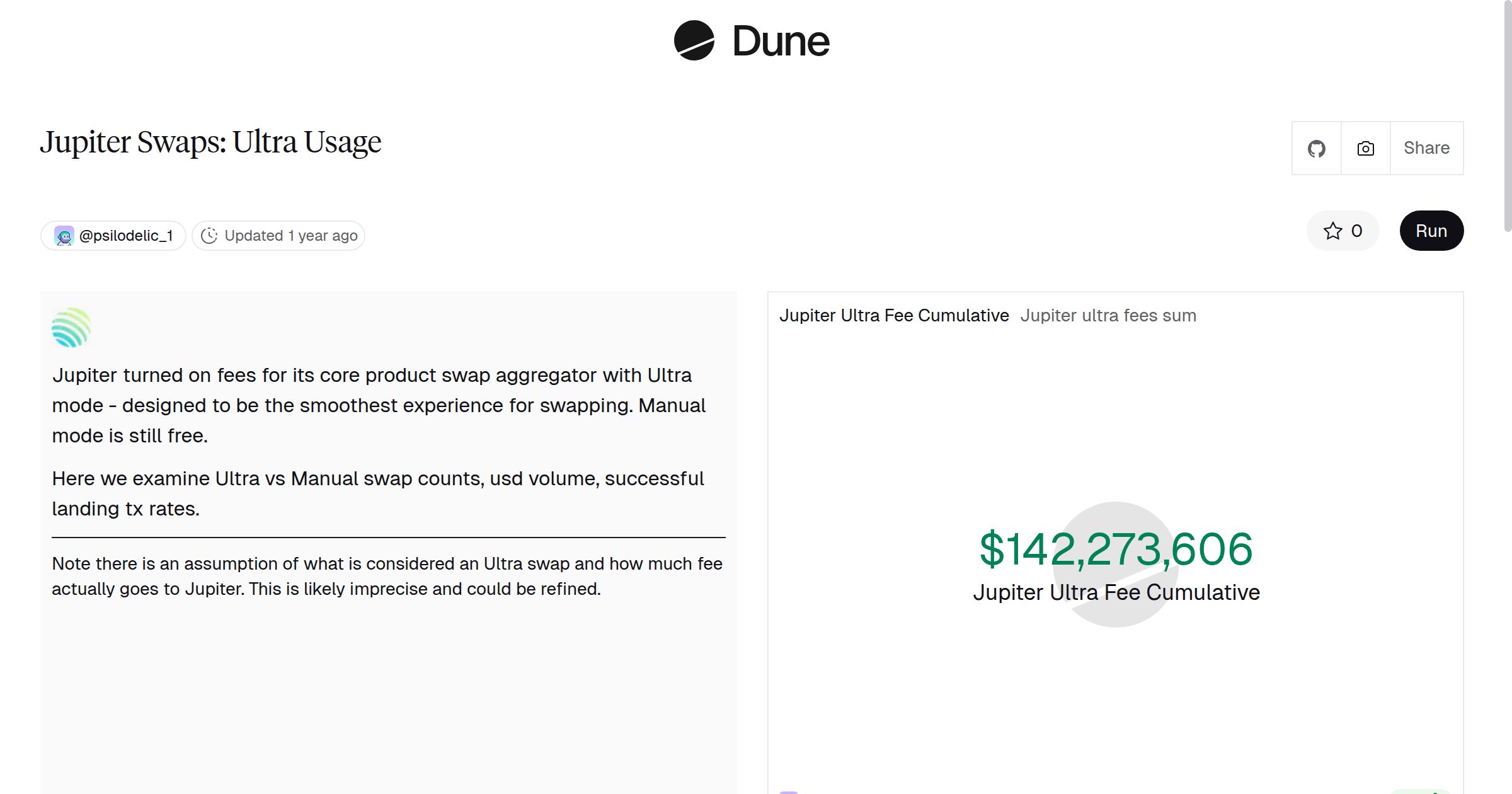Click the Dune circle logo icon
Image resolution: width=1512 pixels, height=794 pixels.
pyautogui.click(x=694, y=41)
